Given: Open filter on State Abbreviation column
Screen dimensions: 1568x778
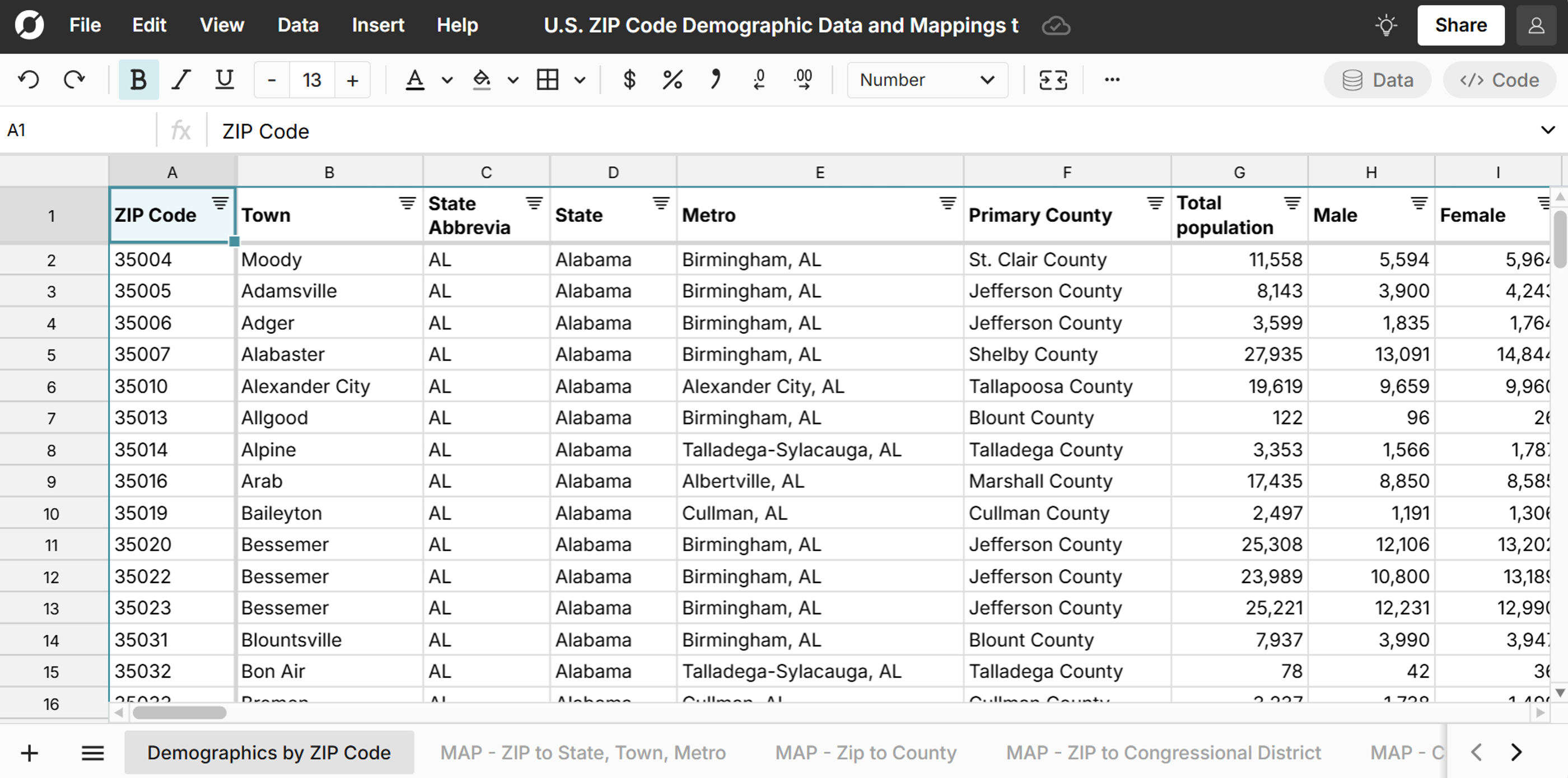Looking at the screenshot, I should click(534, 203).
